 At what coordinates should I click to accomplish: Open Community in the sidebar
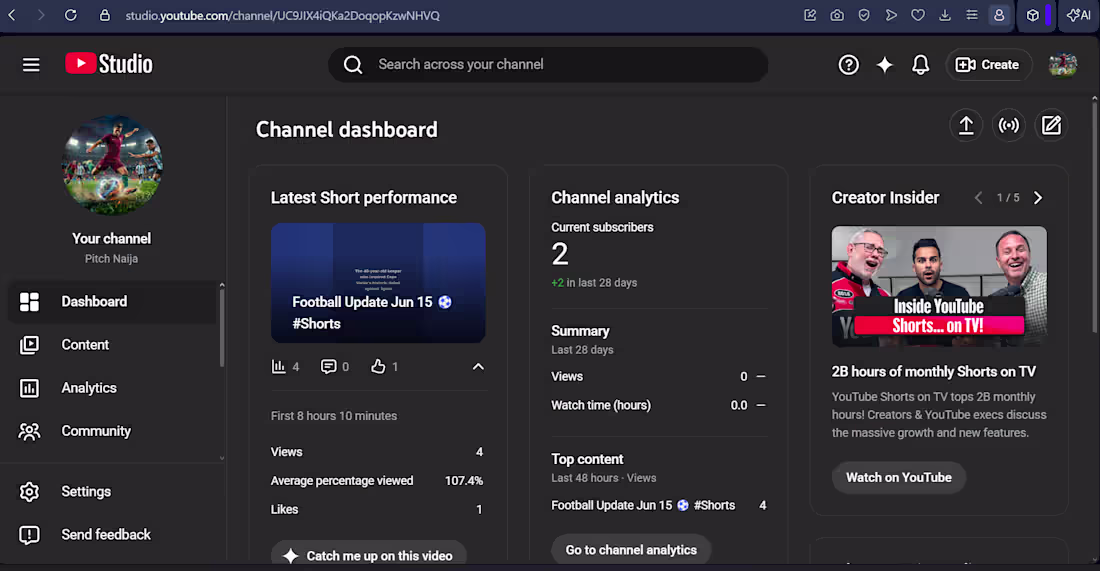point(112,431)
